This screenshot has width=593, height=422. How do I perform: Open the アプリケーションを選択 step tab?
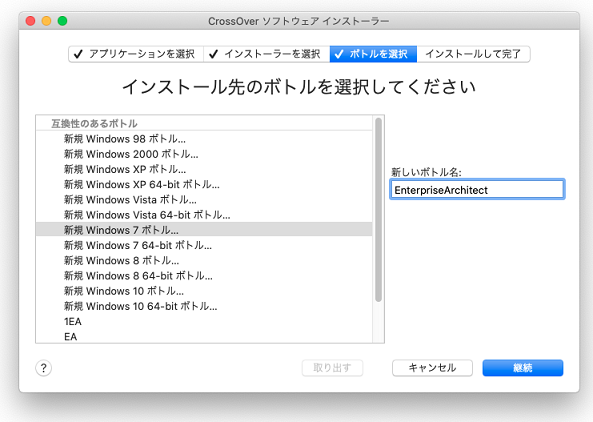point(136,54)
